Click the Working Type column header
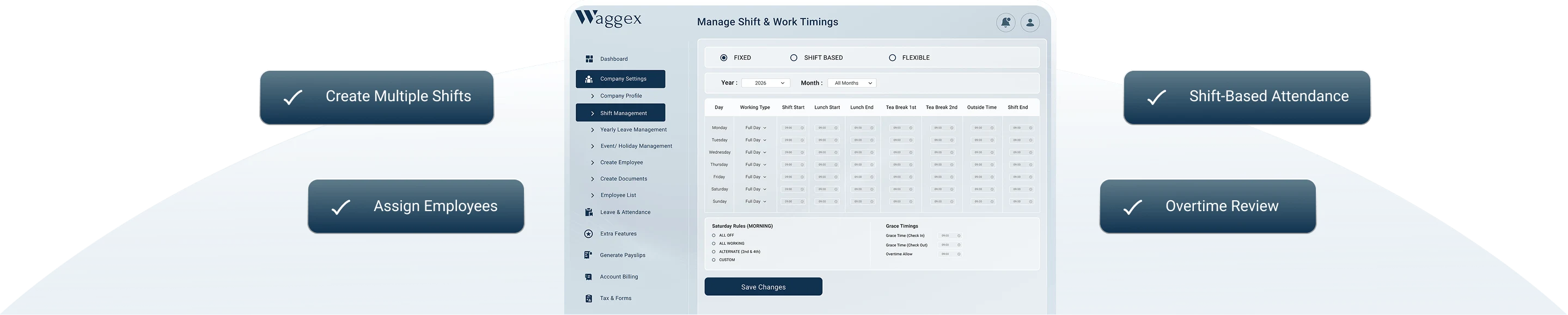The image size is (1568, 315). [755, 108]
